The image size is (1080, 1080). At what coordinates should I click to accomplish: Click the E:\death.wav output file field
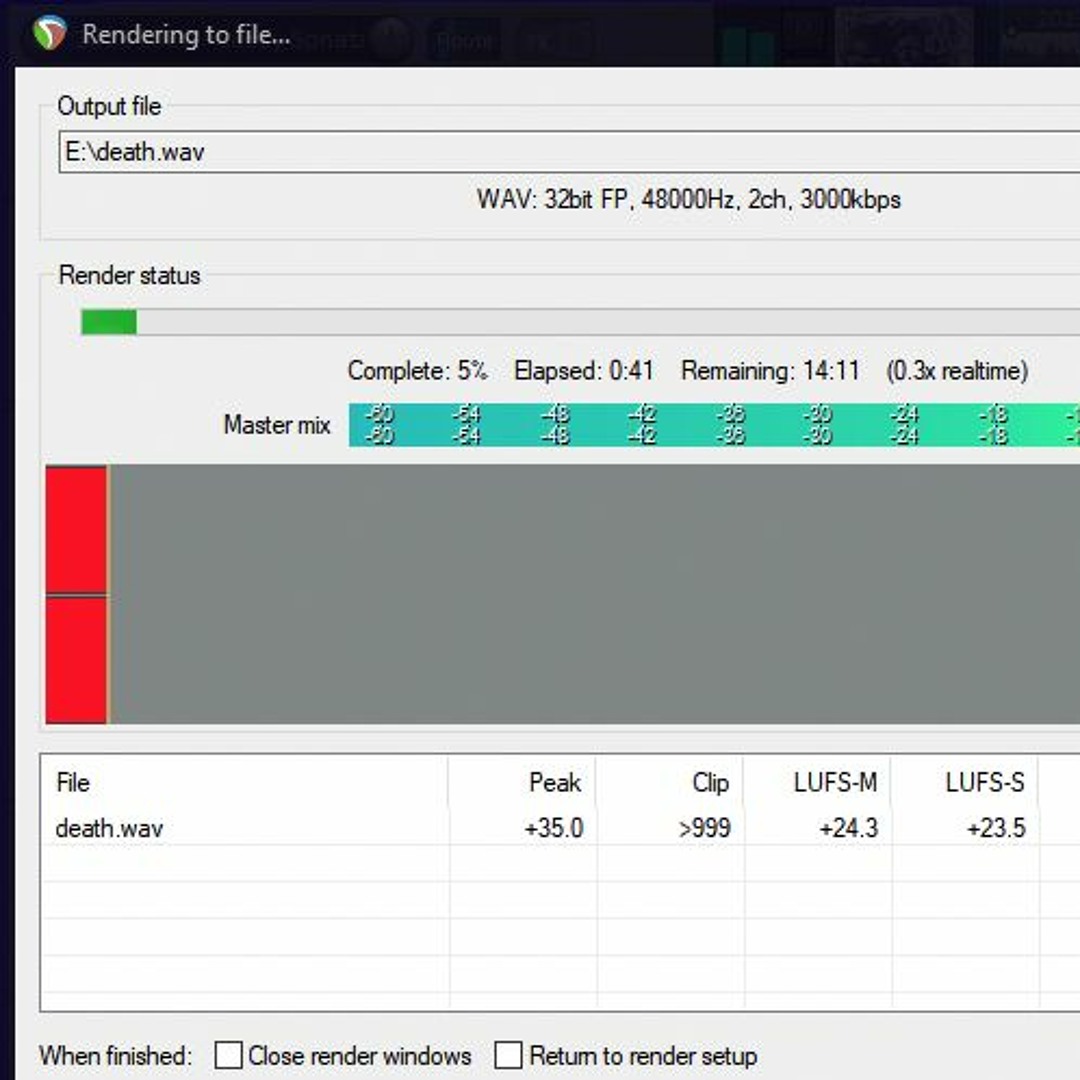[560, 152]
